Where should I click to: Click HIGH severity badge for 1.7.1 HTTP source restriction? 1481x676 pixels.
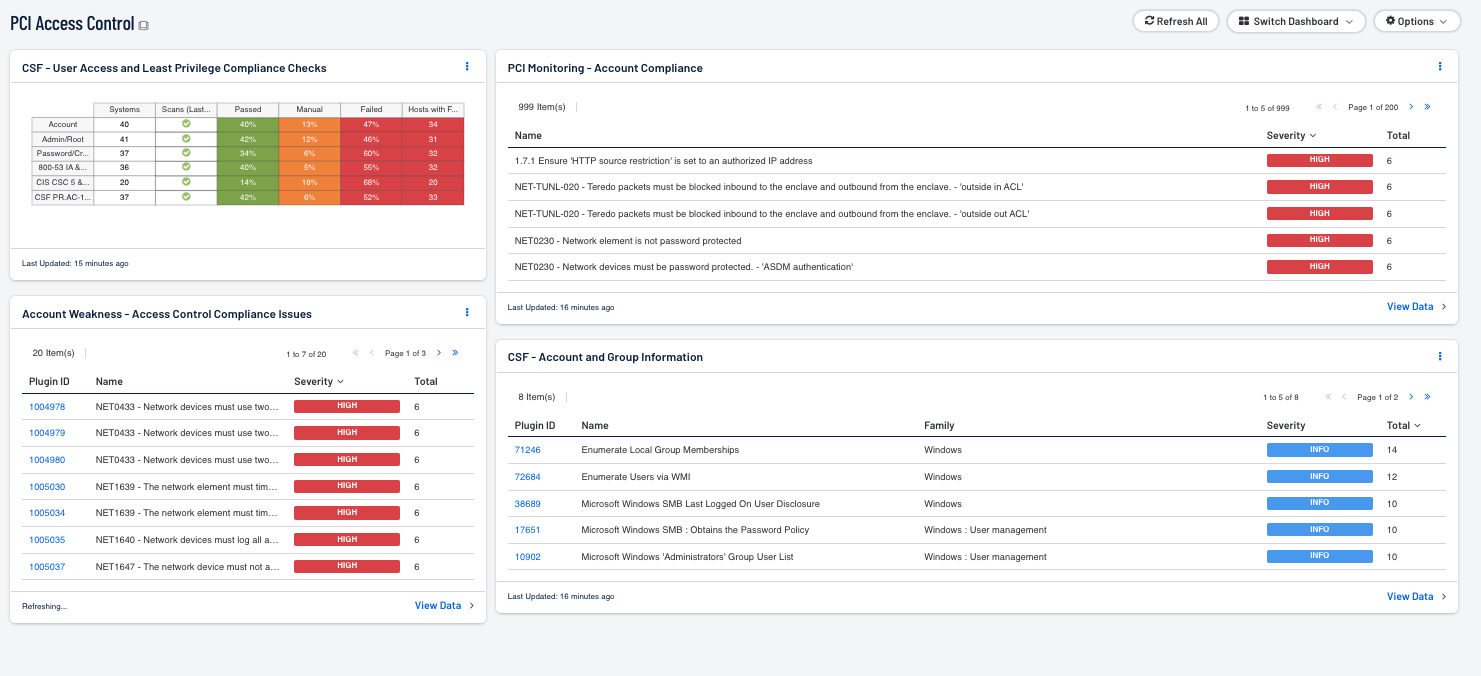click(x=1320, y=160)
